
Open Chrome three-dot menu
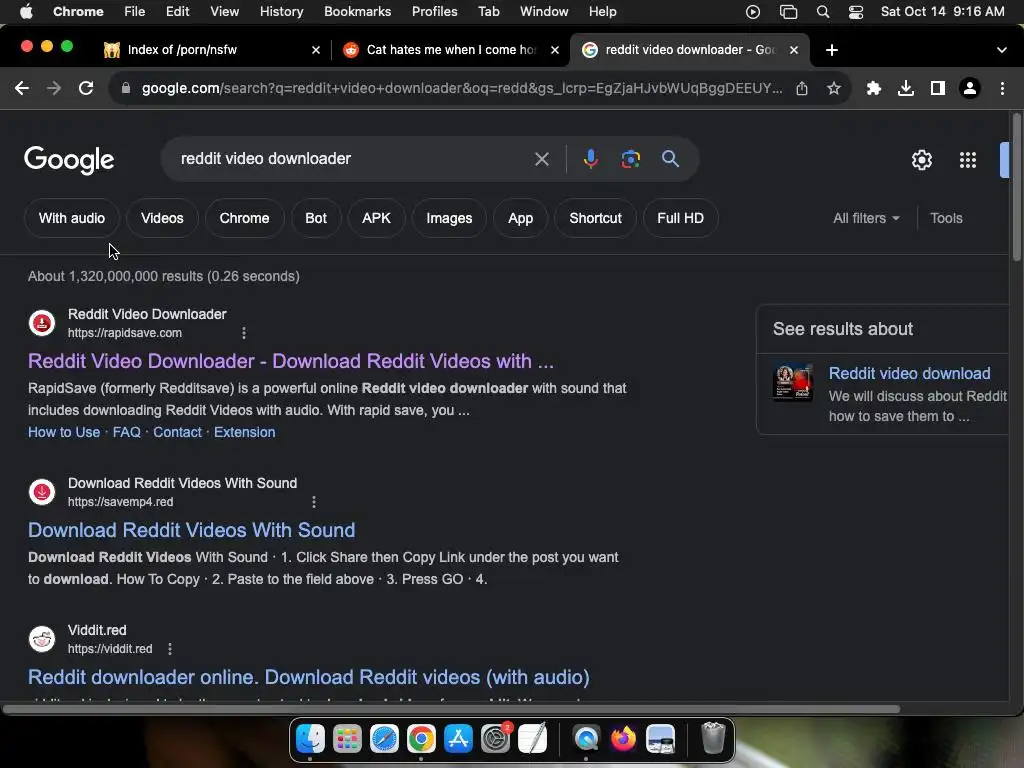coord(1002,88)
